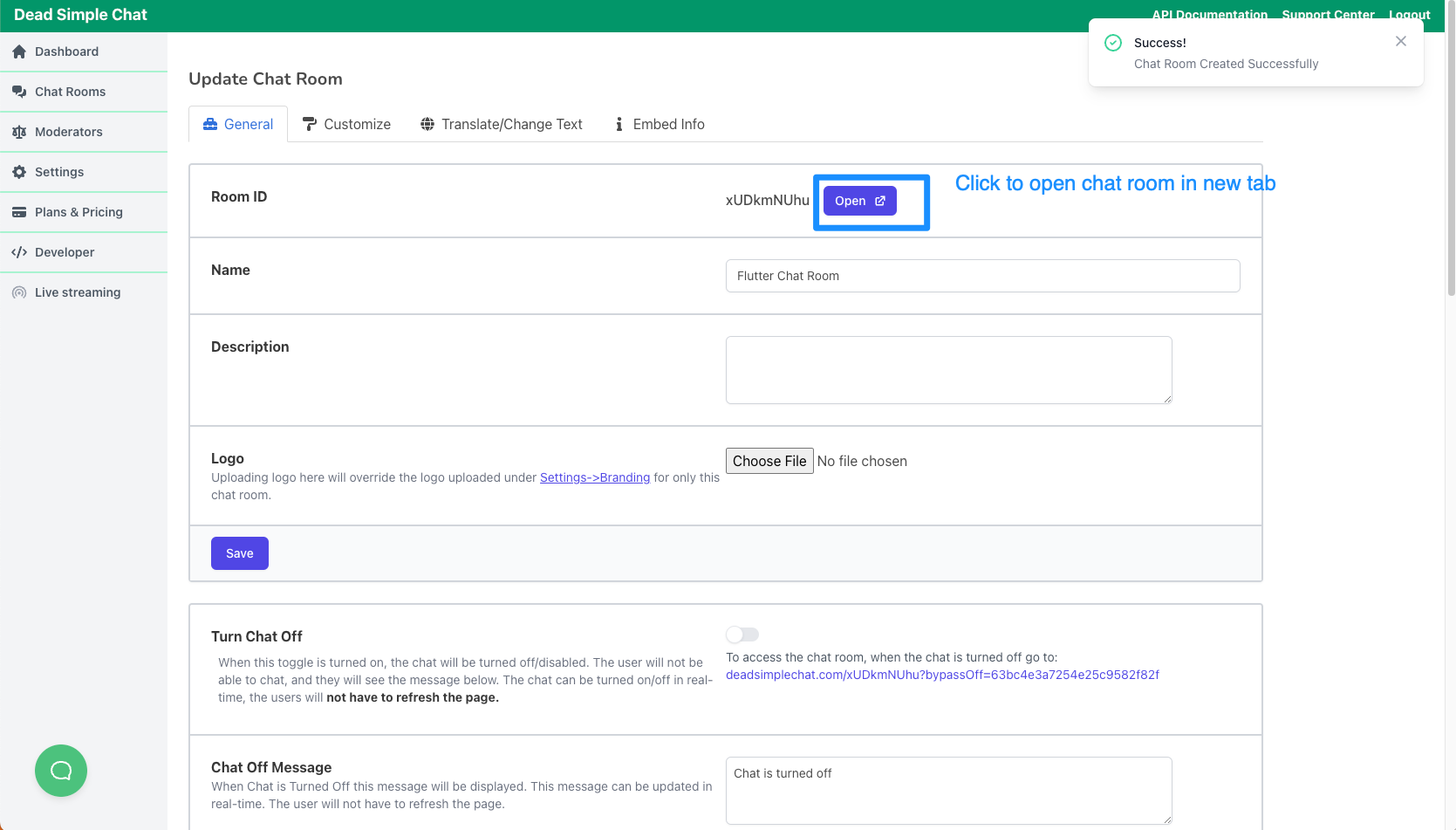Screen dimensions: 1456x830
Task: Open the help chat bubble widget
Action: pos(60,771)
